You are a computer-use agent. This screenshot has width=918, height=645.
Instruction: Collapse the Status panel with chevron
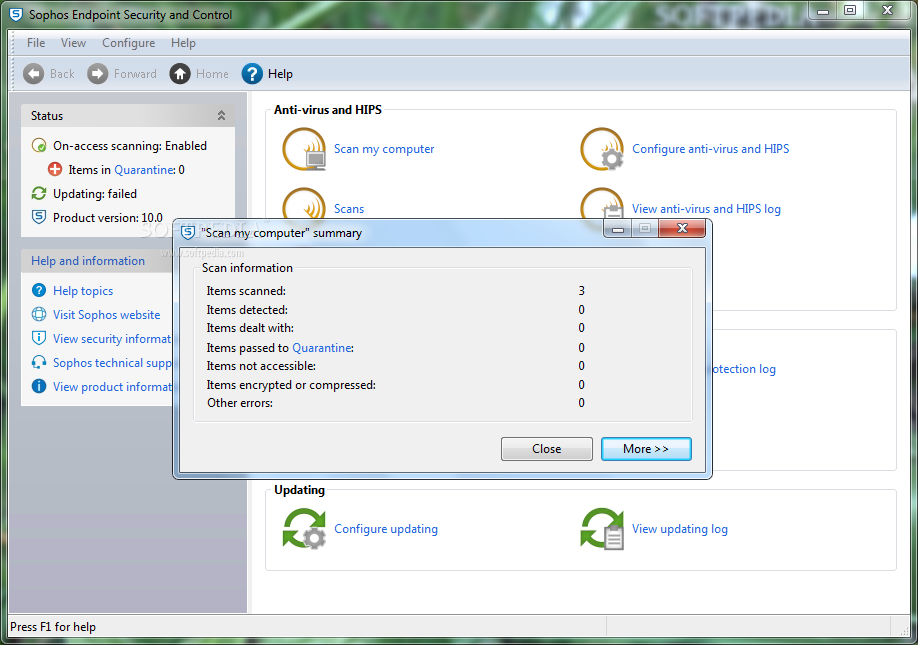tap(221, 116)
